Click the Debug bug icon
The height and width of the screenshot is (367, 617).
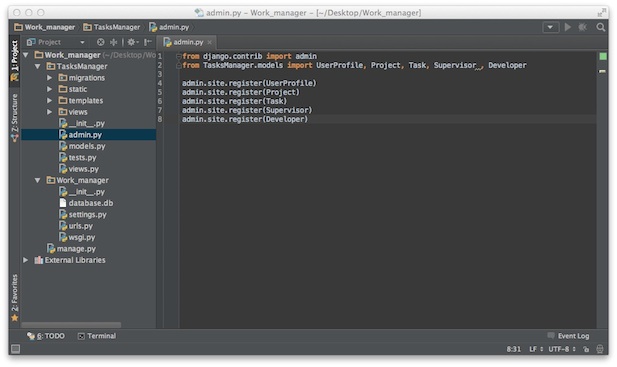[582, 27]
